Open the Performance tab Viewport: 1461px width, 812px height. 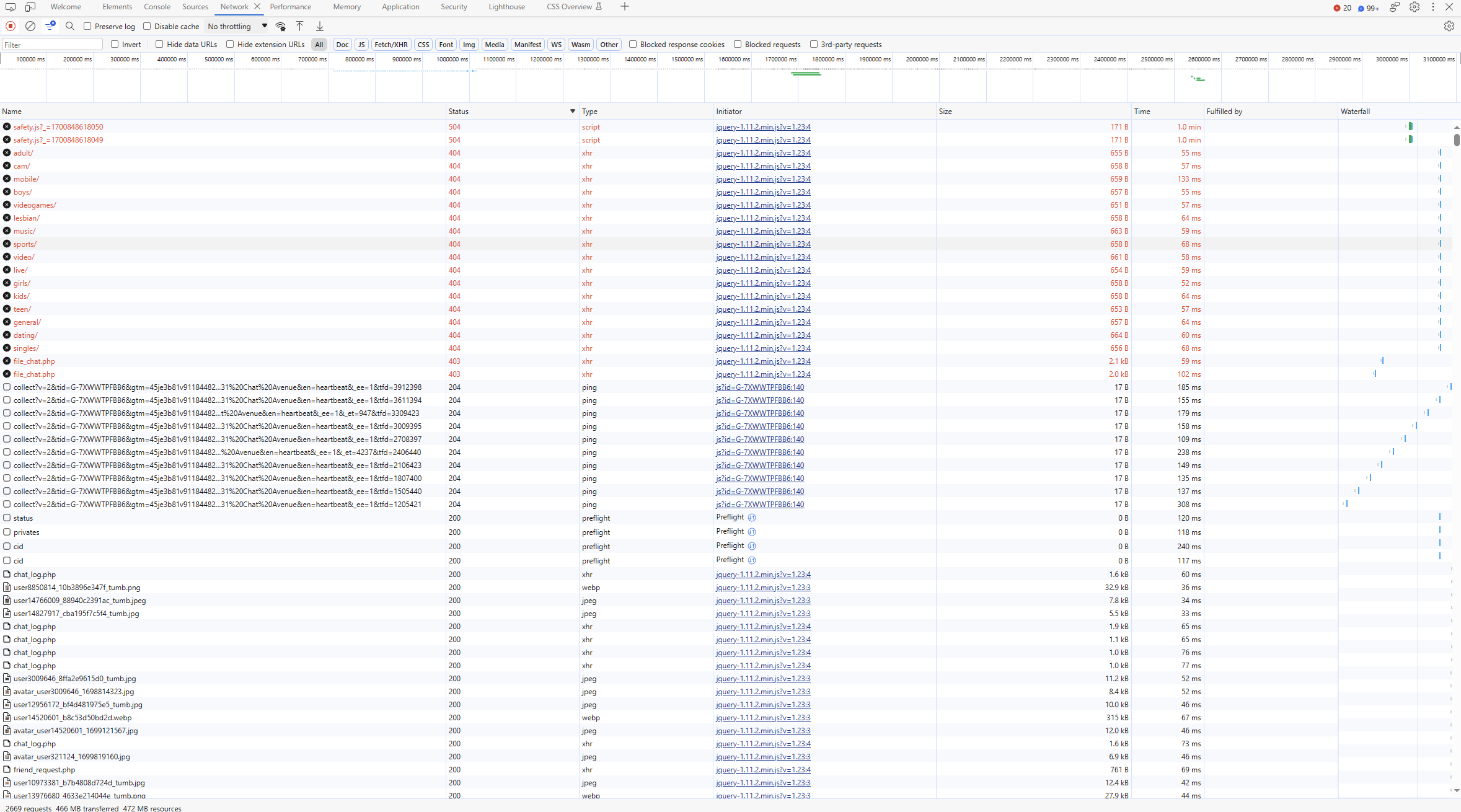coord(291,7)
